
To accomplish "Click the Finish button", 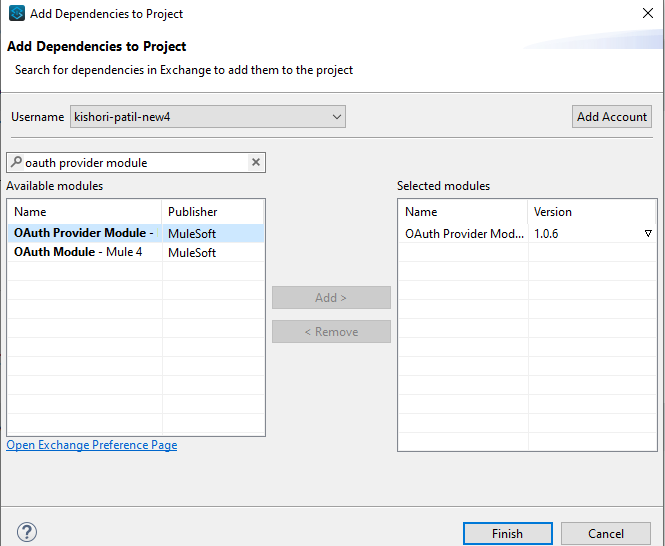I will pyautogui.click(x=508, y=533).
